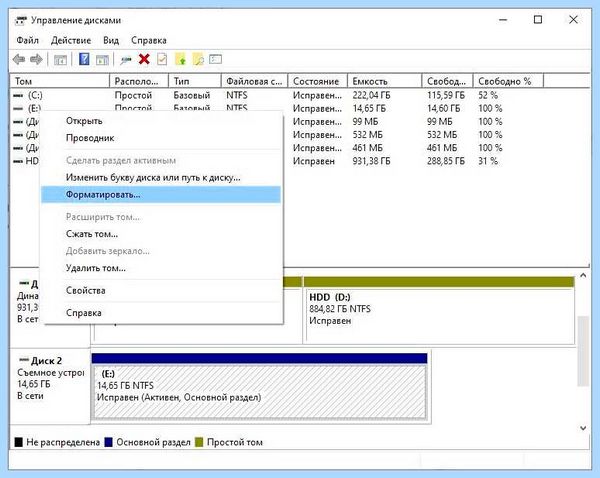
Task: Click the disk pane vertical scrollbar thumb
Action: point(583,351)
